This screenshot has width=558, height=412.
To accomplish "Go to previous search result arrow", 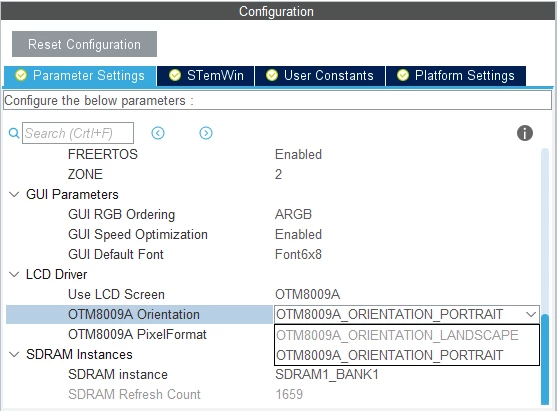I will pos(158,133).
